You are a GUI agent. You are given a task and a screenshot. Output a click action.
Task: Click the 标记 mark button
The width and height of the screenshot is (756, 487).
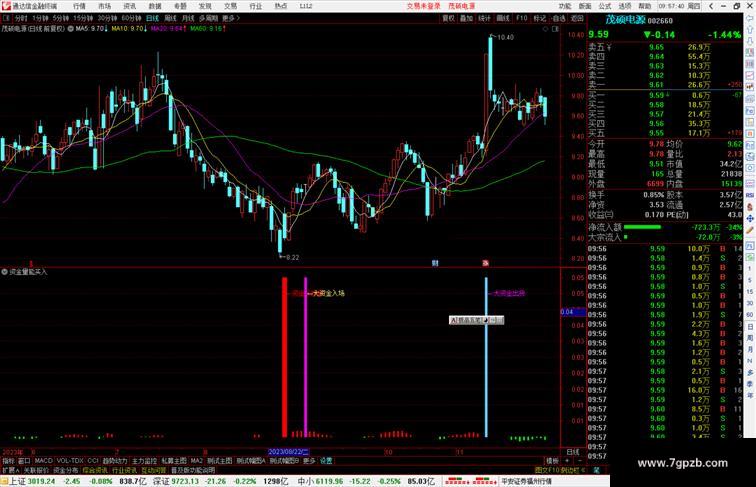point(540,18)
